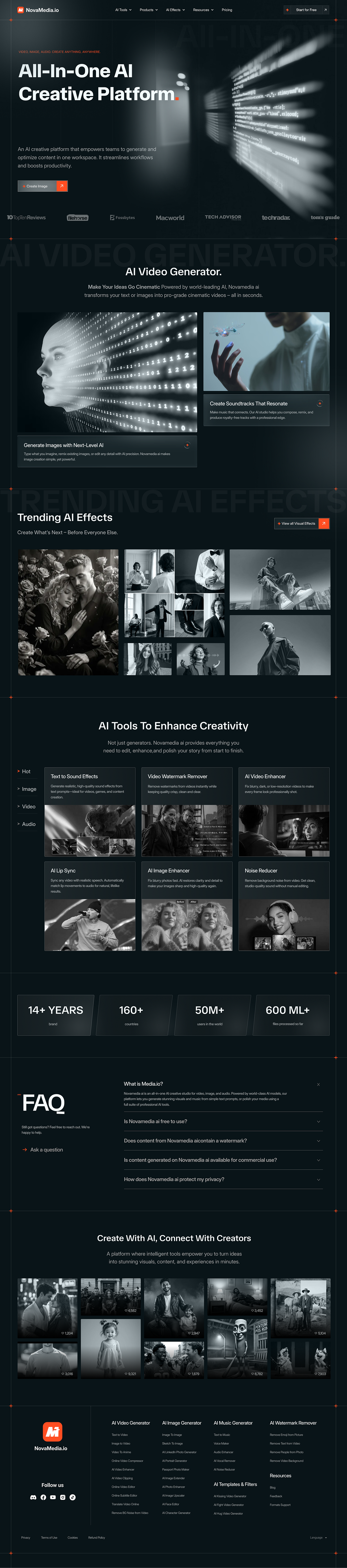Click 'AI Kissing Video Generator' footer link
Viewport: 347px width, 1568px height.
[x=230, y=1496]
